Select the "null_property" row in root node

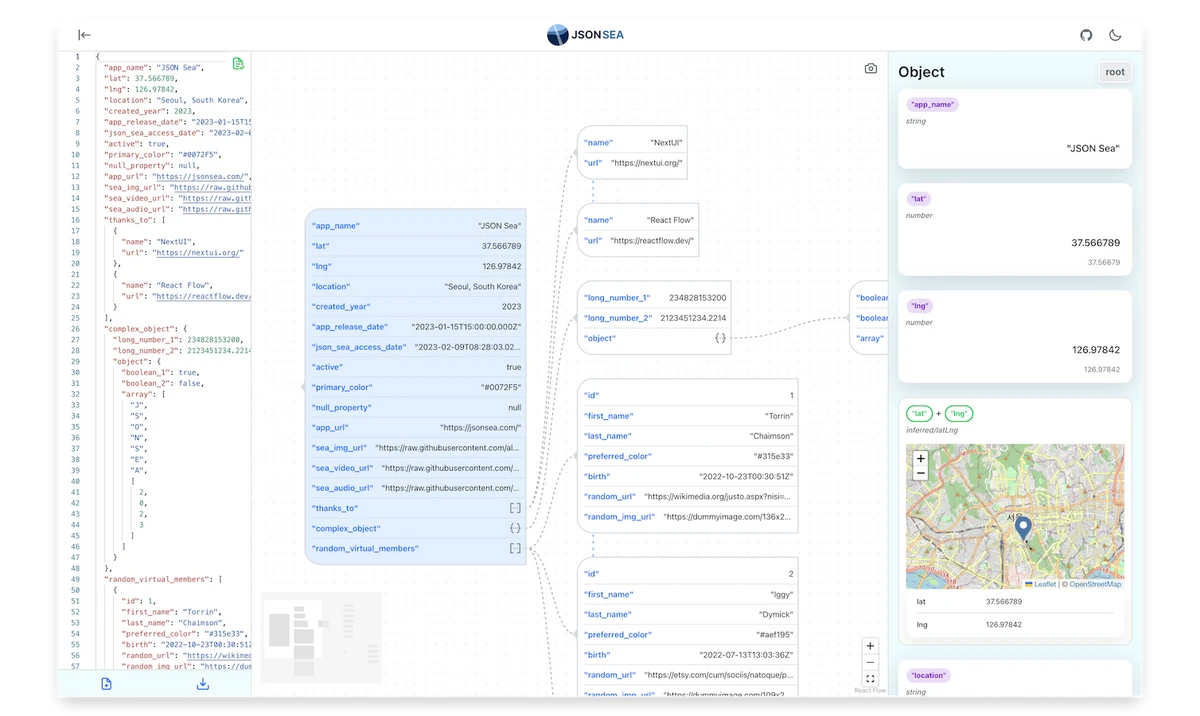point(415,407)
